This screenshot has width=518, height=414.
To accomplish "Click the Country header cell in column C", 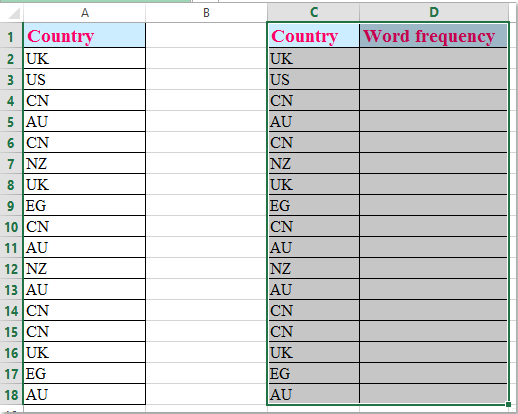I will pos(314,36).
